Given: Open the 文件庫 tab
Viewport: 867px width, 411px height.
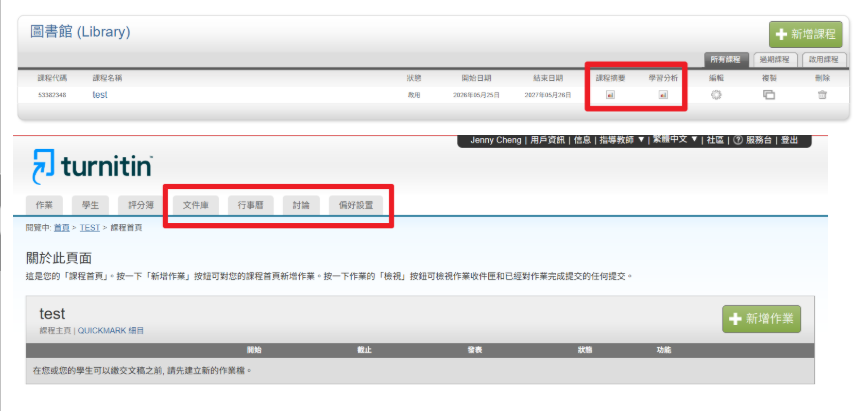Looking at the screenshot, I should point(196,205).
